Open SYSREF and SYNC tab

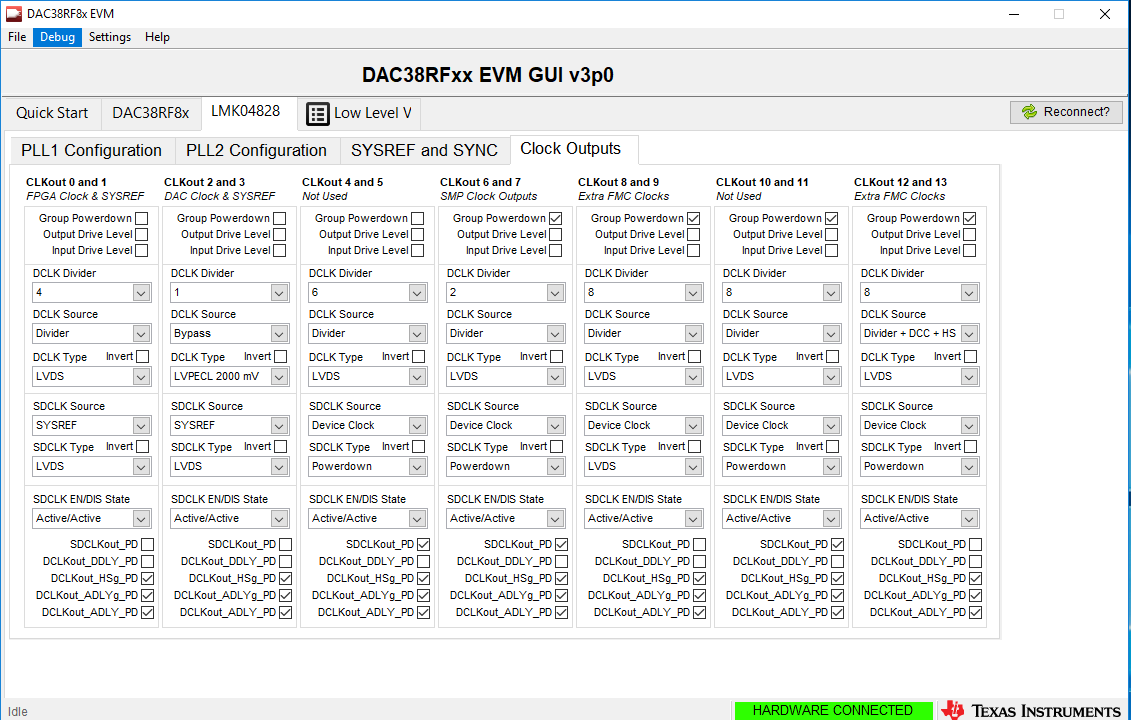pos(424,150)
